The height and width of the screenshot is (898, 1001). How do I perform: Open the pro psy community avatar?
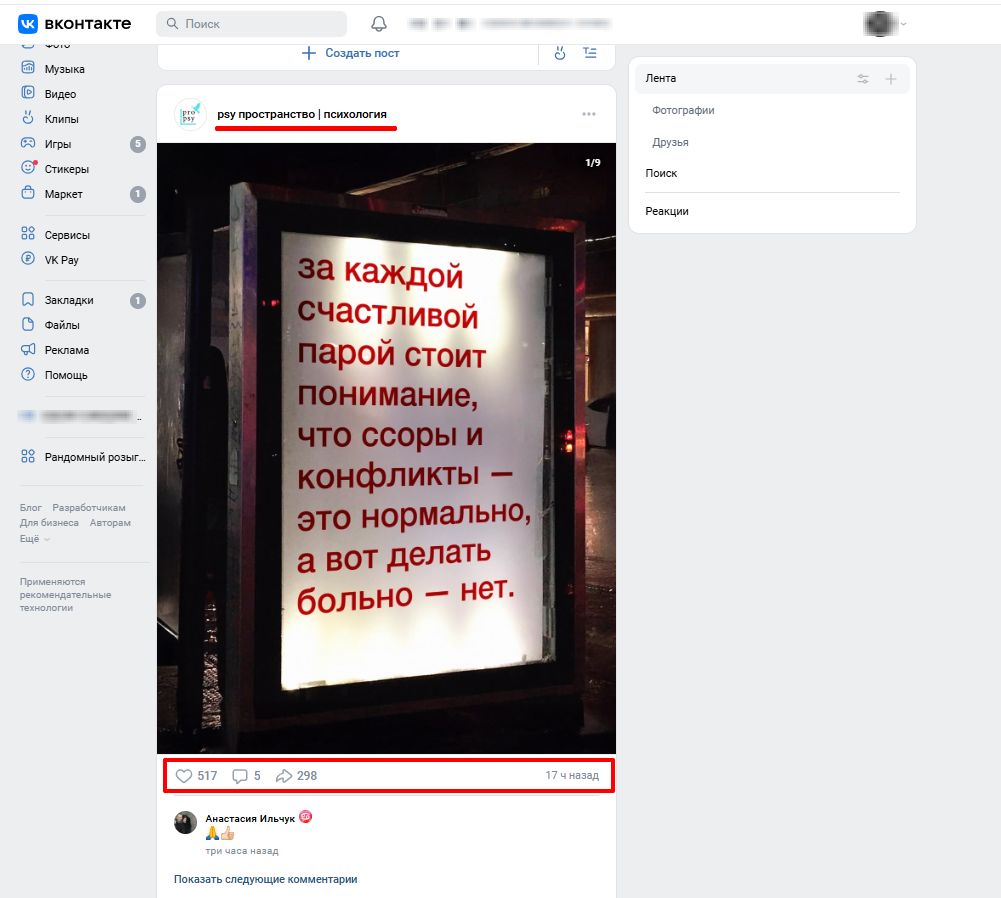point(190,114)
